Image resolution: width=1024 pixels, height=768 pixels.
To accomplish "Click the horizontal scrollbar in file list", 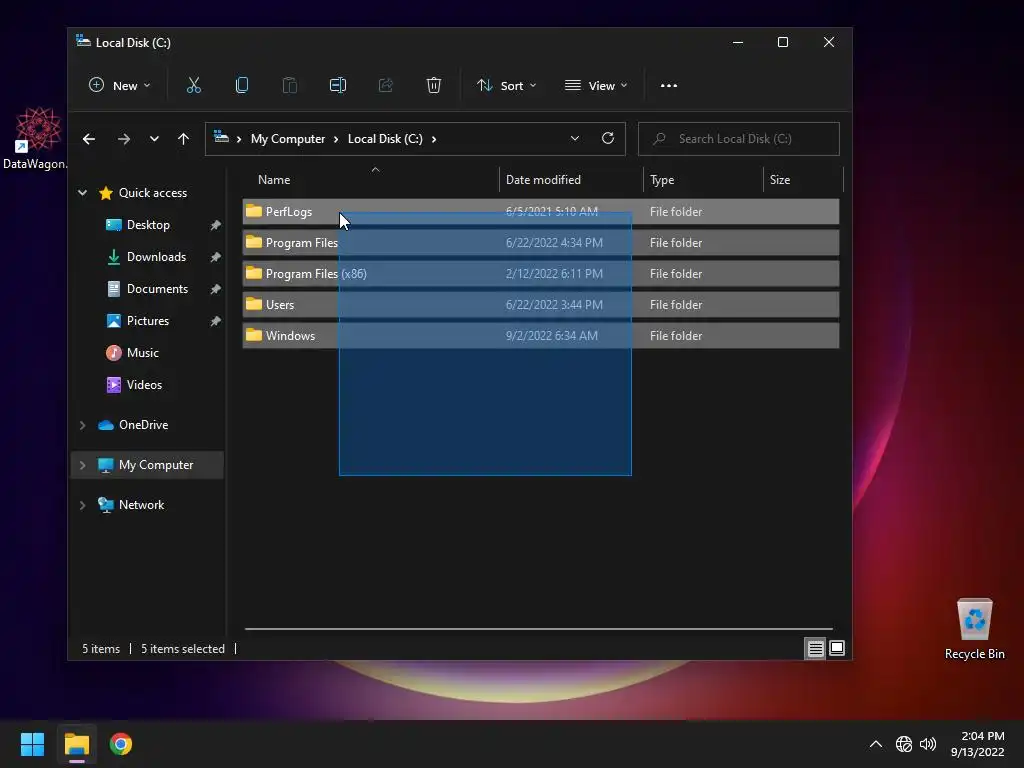I will click(539, 629).
